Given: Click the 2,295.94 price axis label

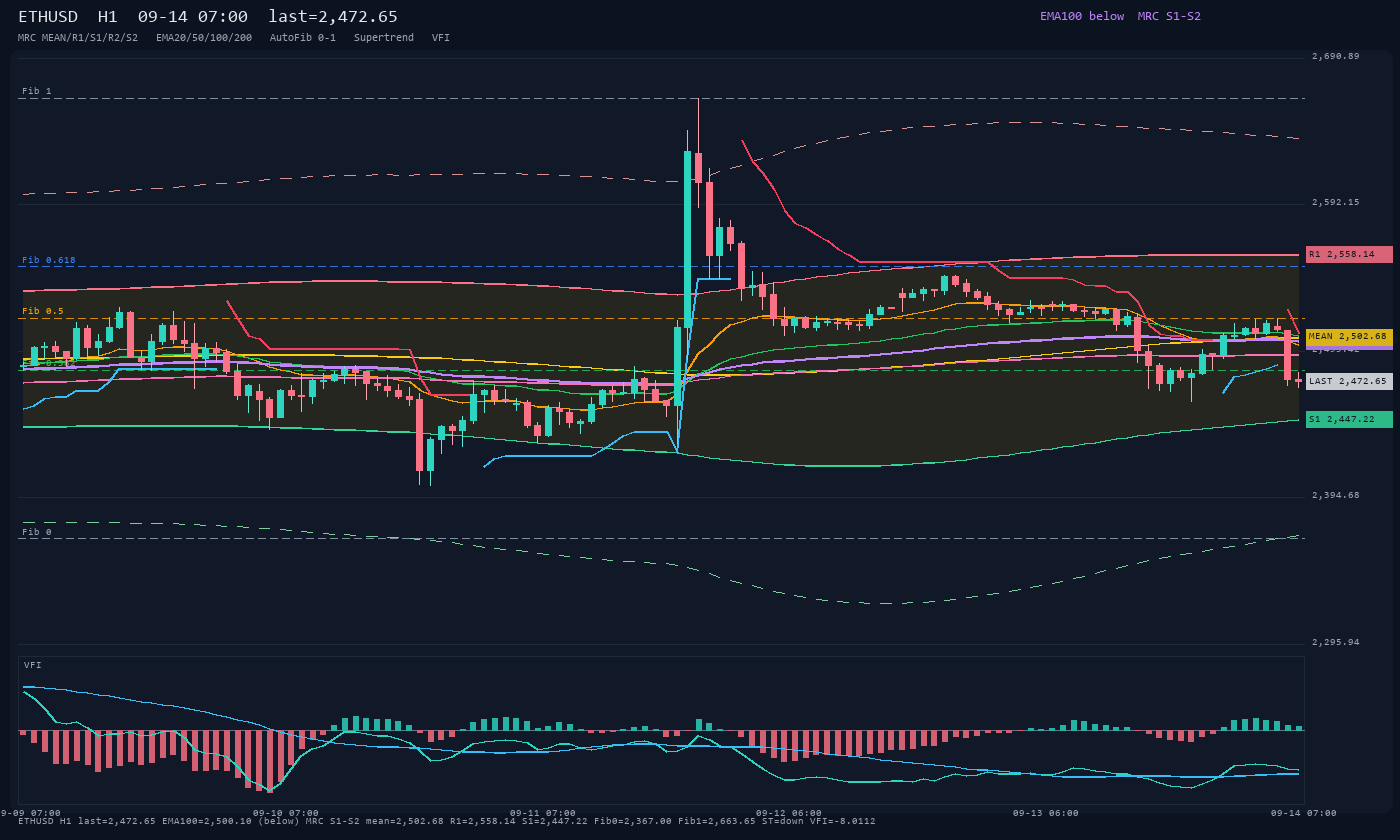Looking at the screenshot, I should [x=1336, y=642].
